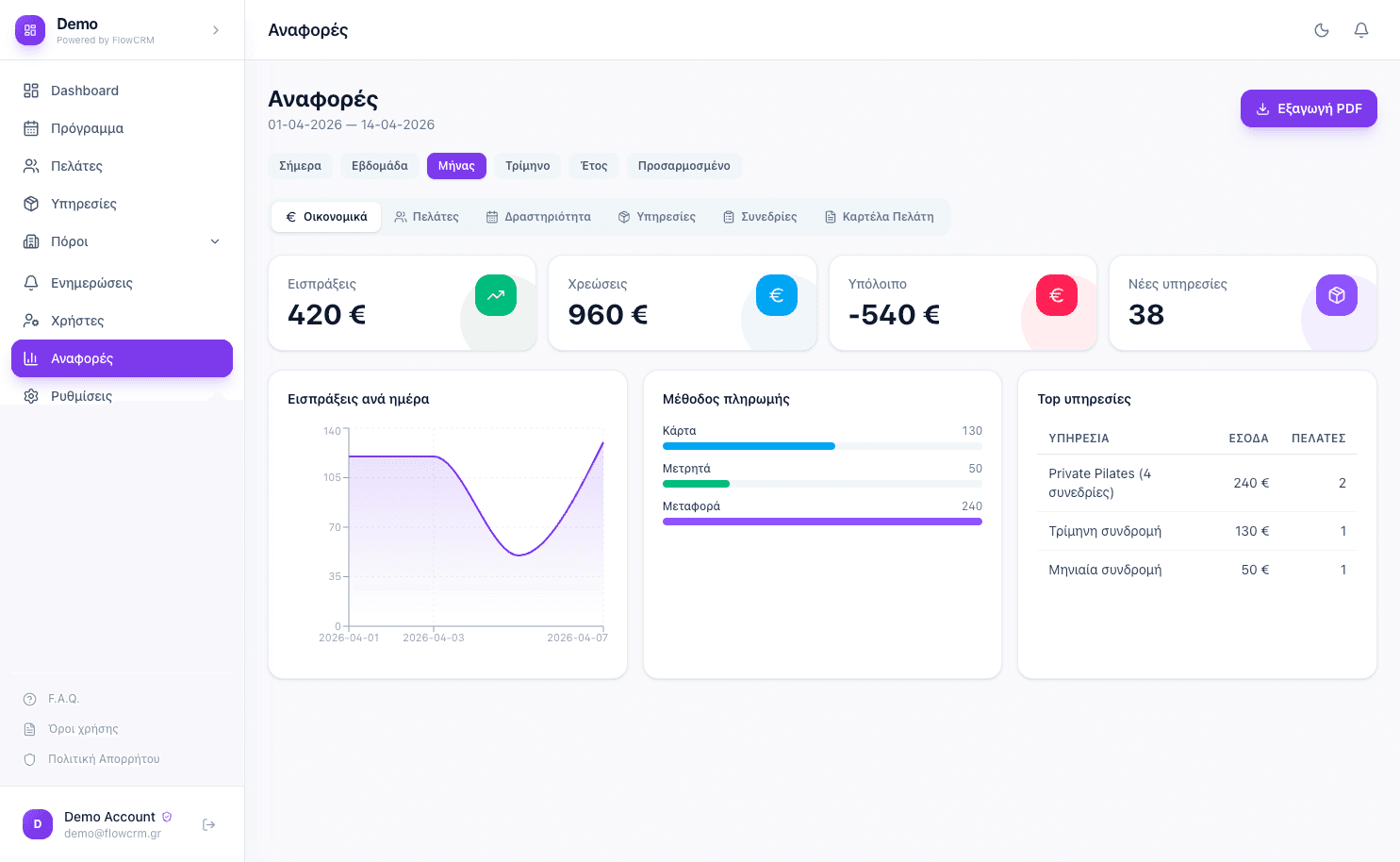Click the Κάρτα payment progress bar
The height and width of the screenshot is (862, 1400).
pyautogui.click(x=822, y=446)
